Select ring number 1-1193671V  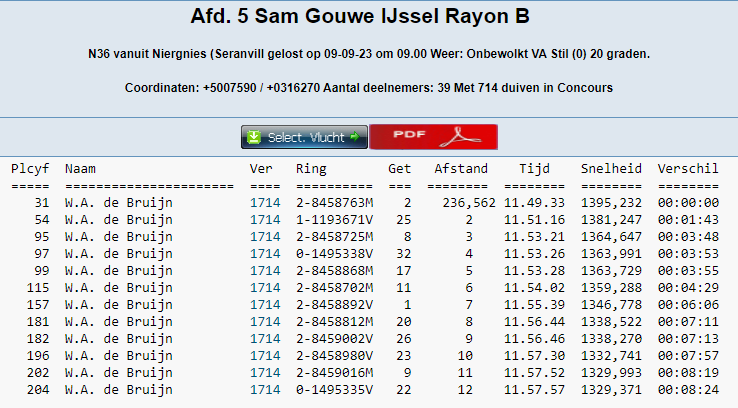[x=335, y=220]
